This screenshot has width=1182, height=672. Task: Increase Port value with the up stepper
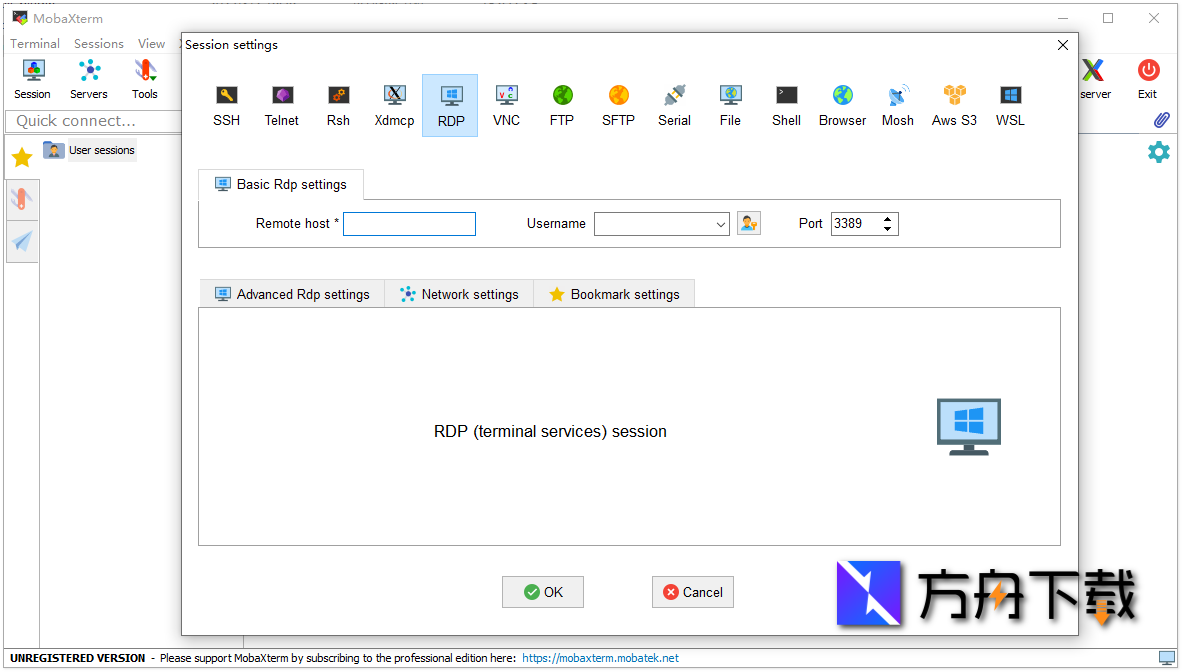(887, 219)
